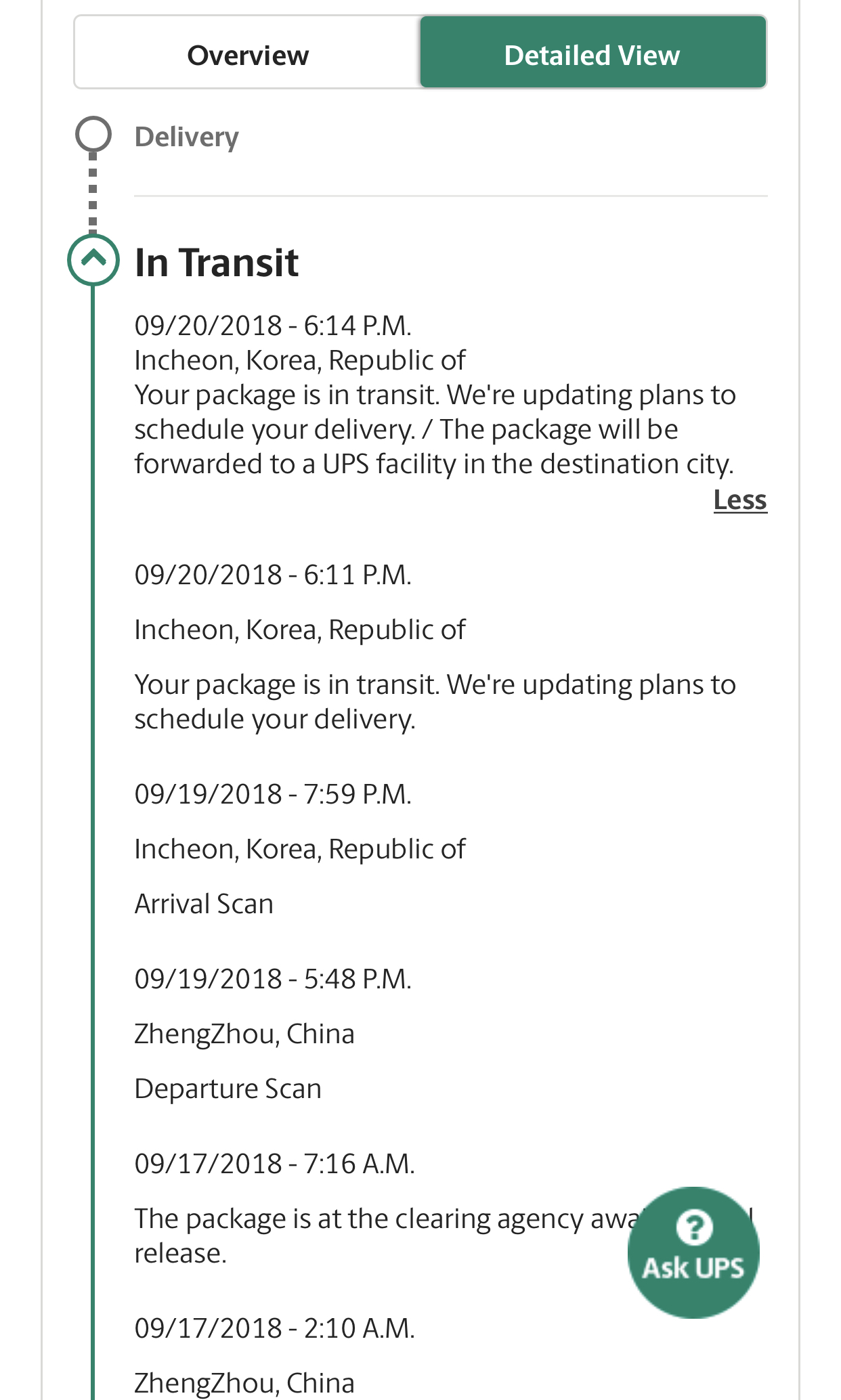Open the Ask UPS help button
This screenshot has width=841, height=1400.
[693, 1252]
